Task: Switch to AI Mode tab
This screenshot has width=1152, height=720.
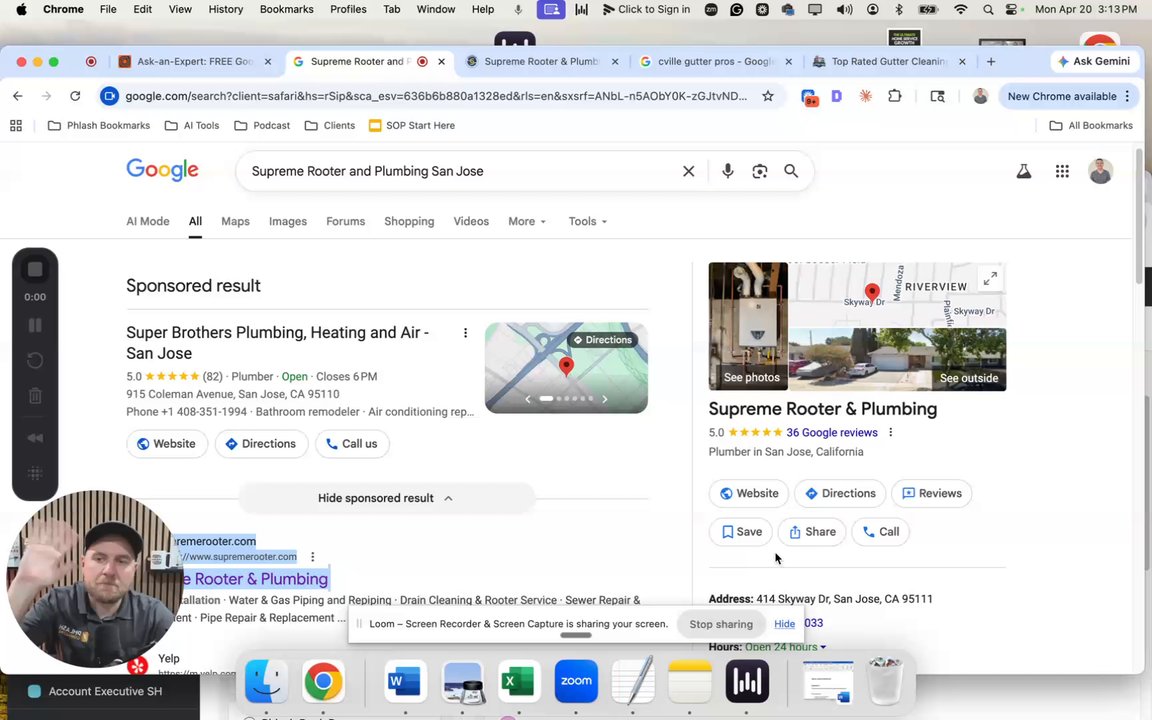Action: pyautogui.click(x=148, y=221)
